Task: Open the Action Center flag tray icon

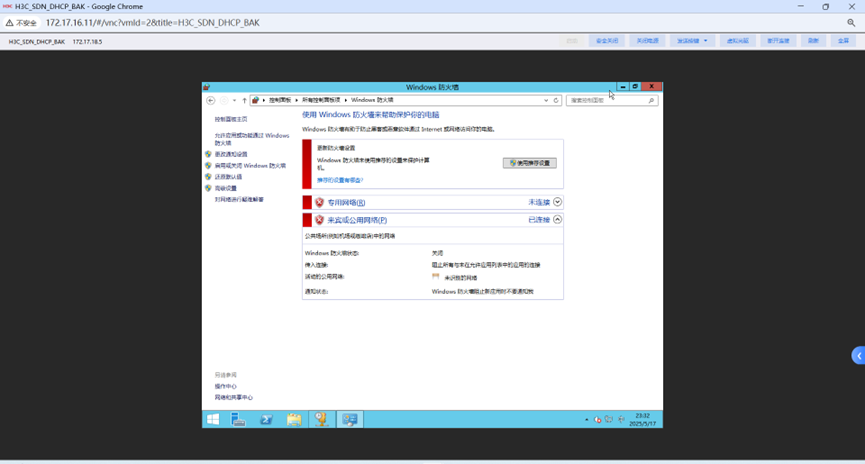Action: pos(597,420)
